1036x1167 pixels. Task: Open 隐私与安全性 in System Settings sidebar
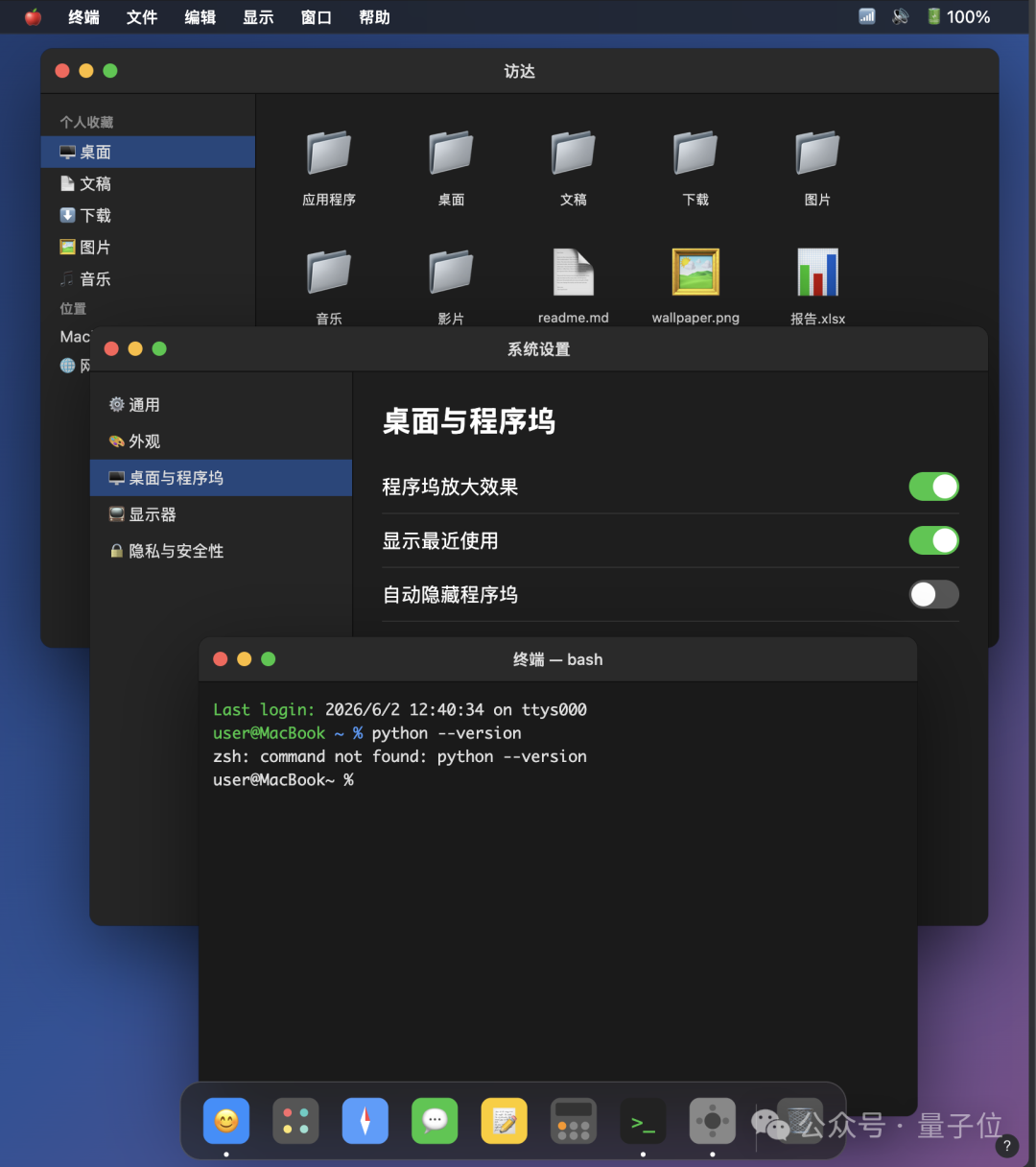coord(221,551)
